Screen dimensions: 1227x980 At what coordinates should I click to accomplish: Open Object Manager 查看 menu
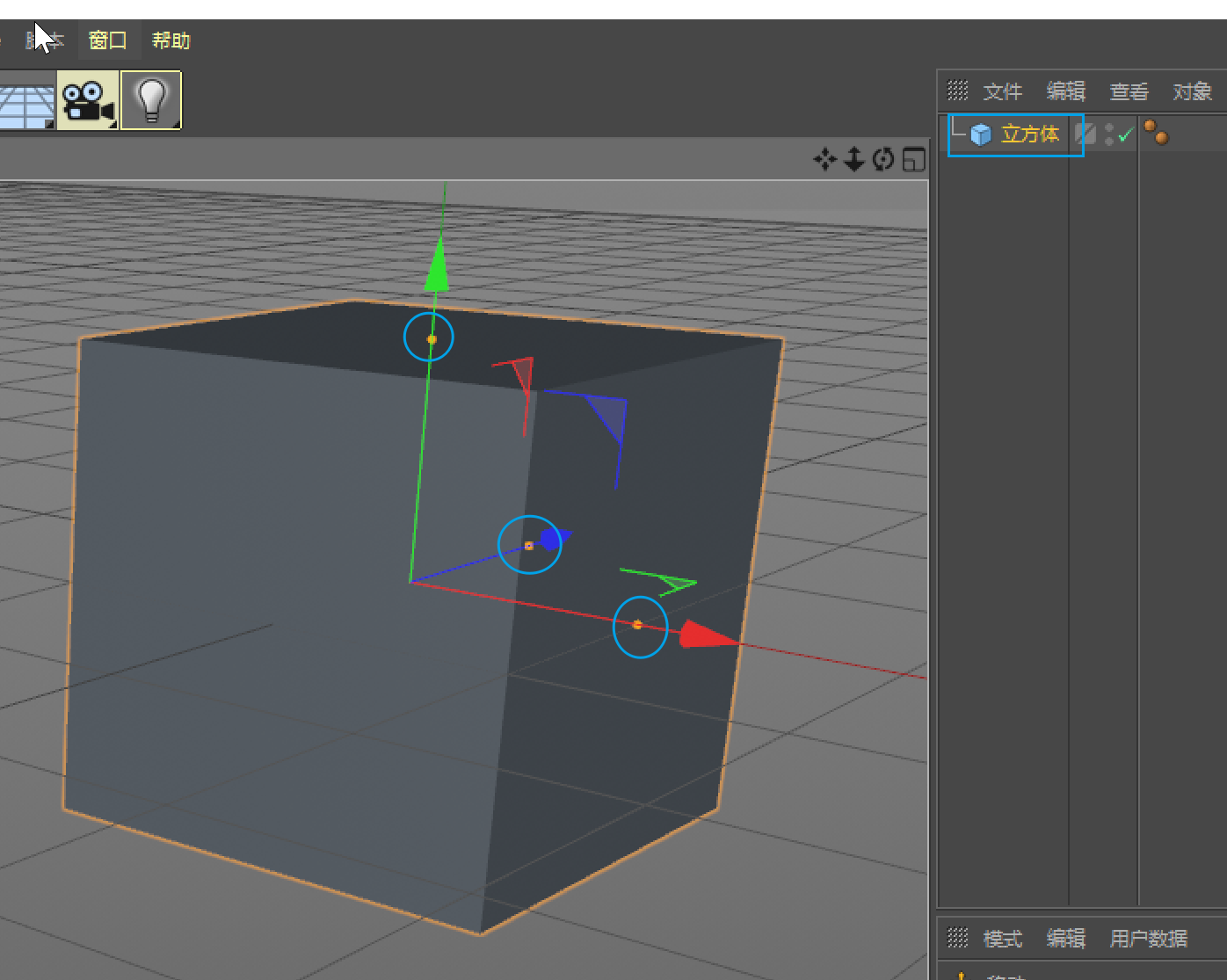point(1129,91)
